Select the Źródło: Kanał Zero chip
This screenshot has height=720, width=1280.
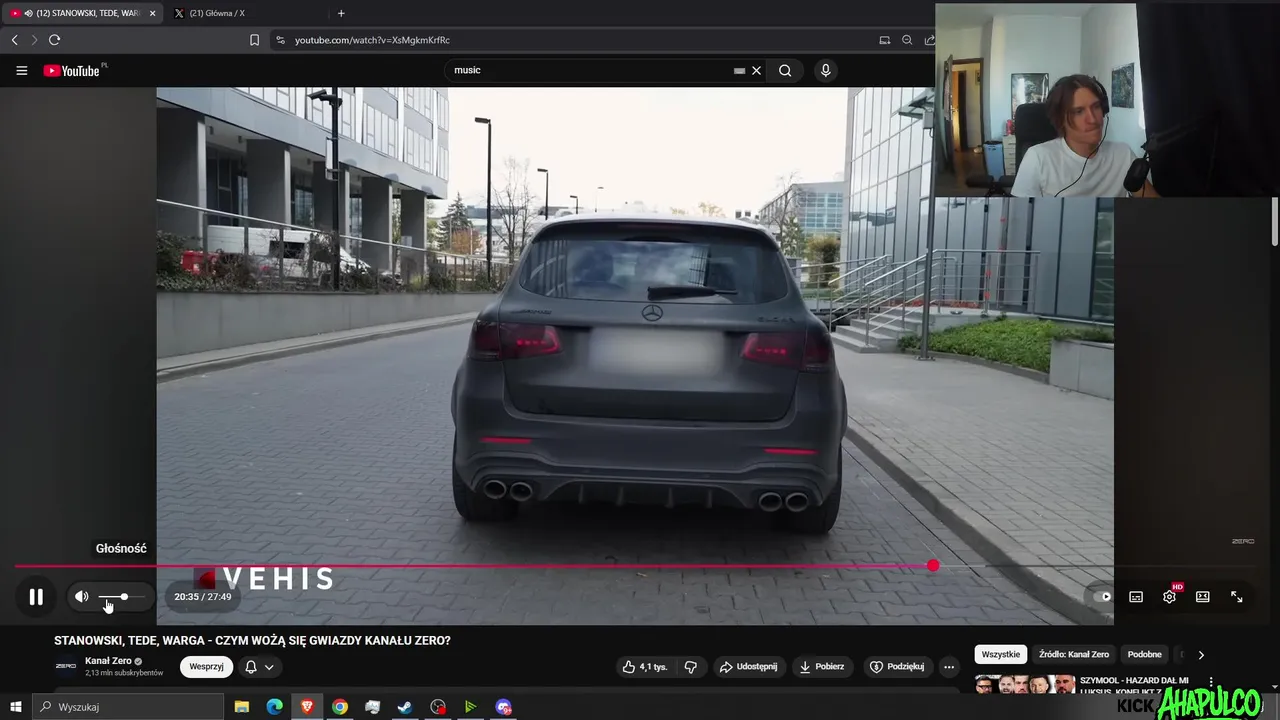click(x=1074, y=654)
